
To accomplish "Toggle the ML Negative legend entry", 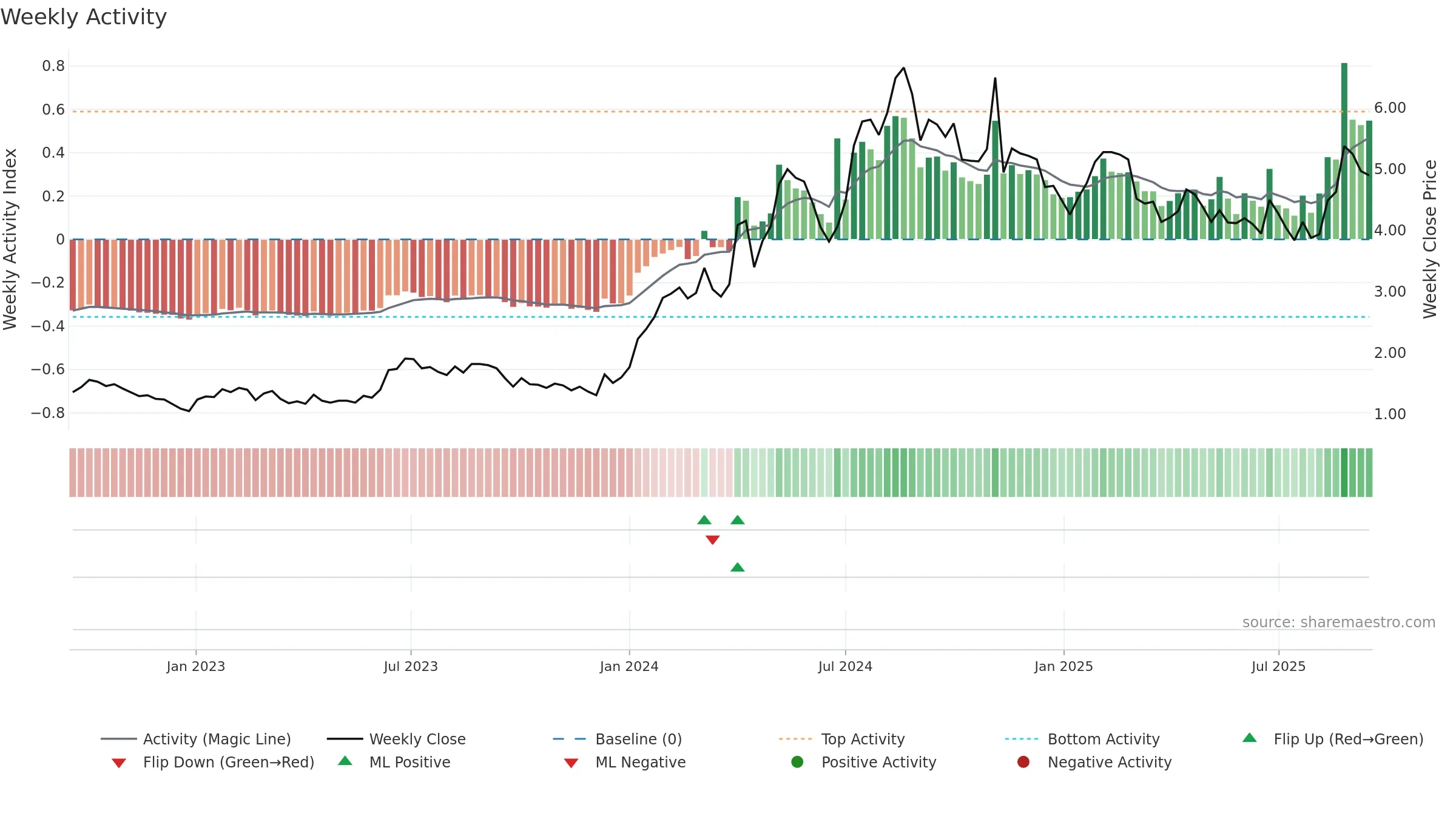I will pyautogui.click(x=625, y=762).
